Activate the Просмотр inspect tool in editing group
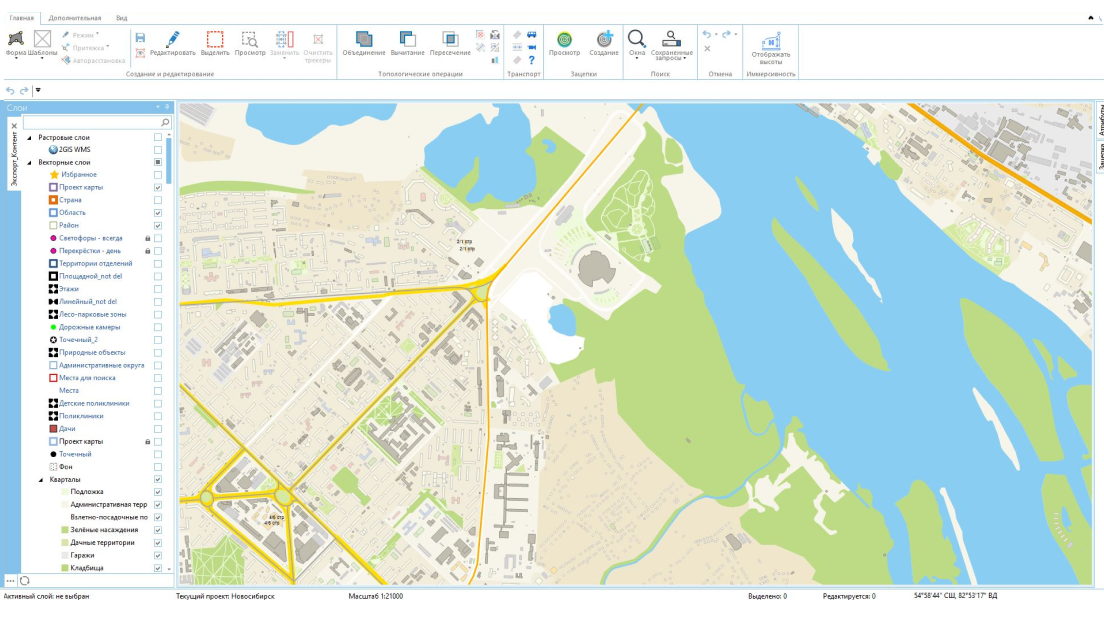The image size is (1104, 624). click(x=249, y=43)
